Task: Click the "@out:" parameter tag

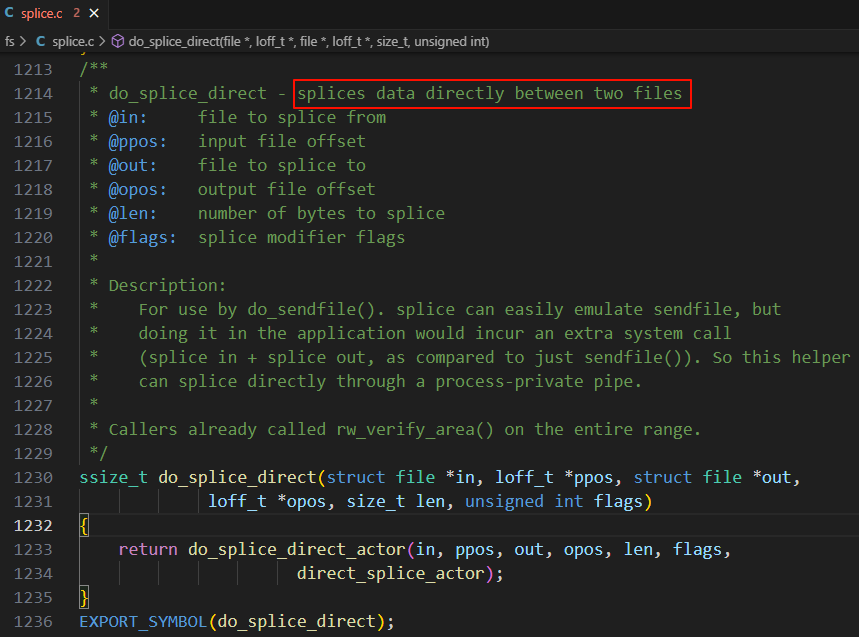Action: point(133,166)
